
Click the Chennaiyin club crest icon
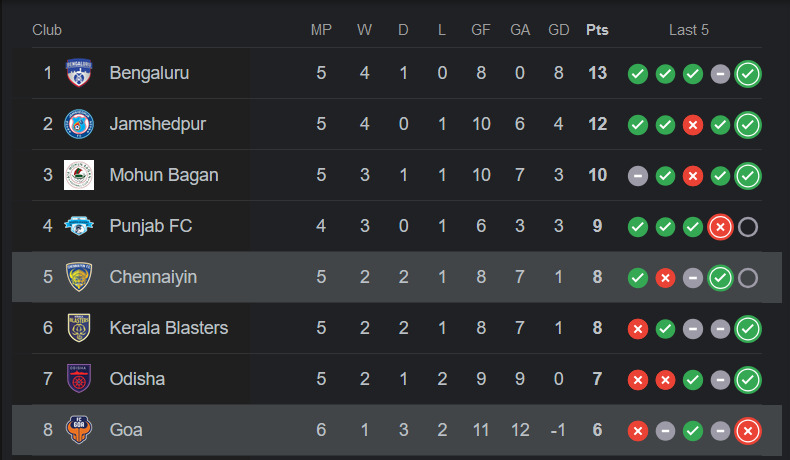click(78, 277)
